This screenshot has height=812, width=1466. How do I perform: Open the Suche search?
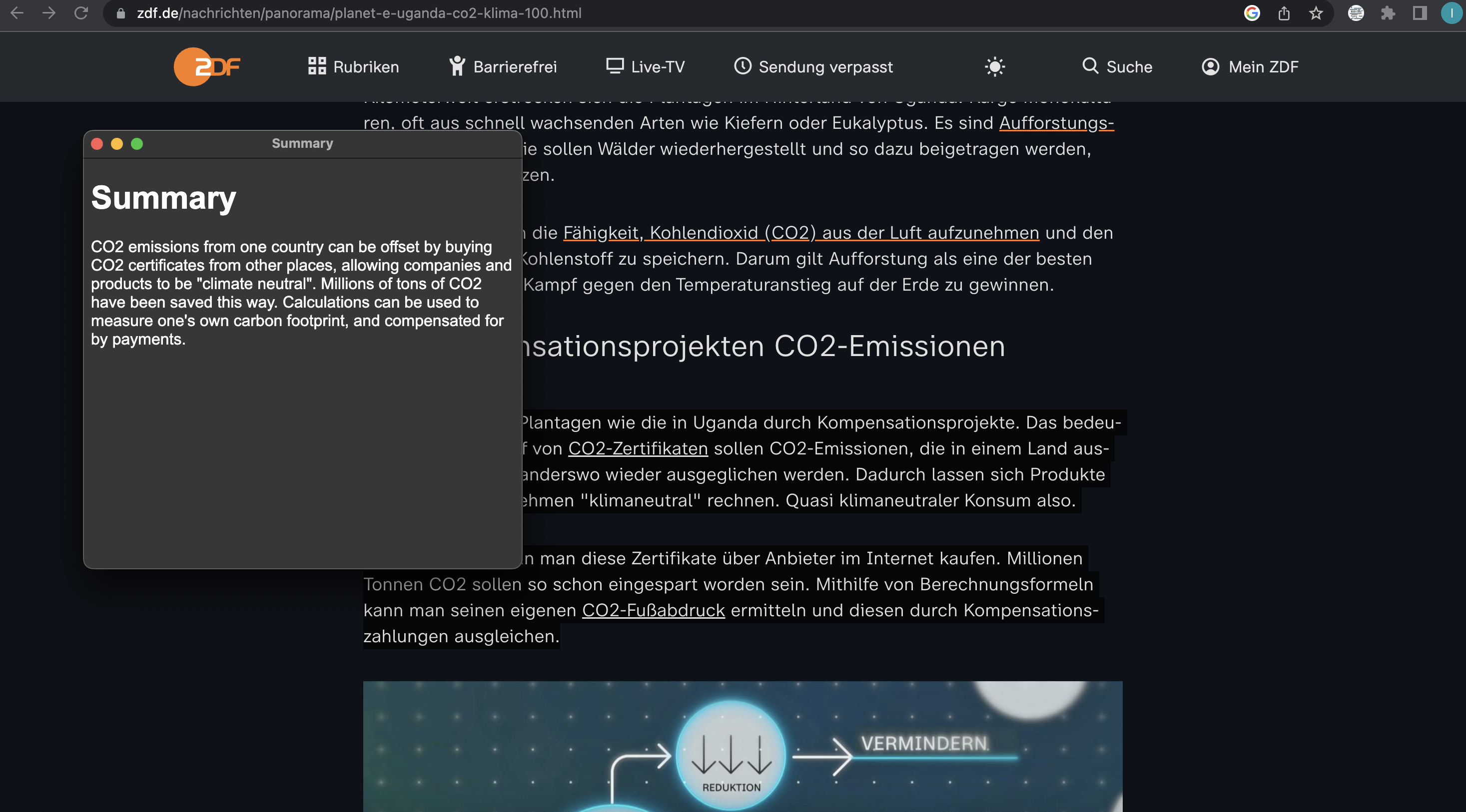1117,66
